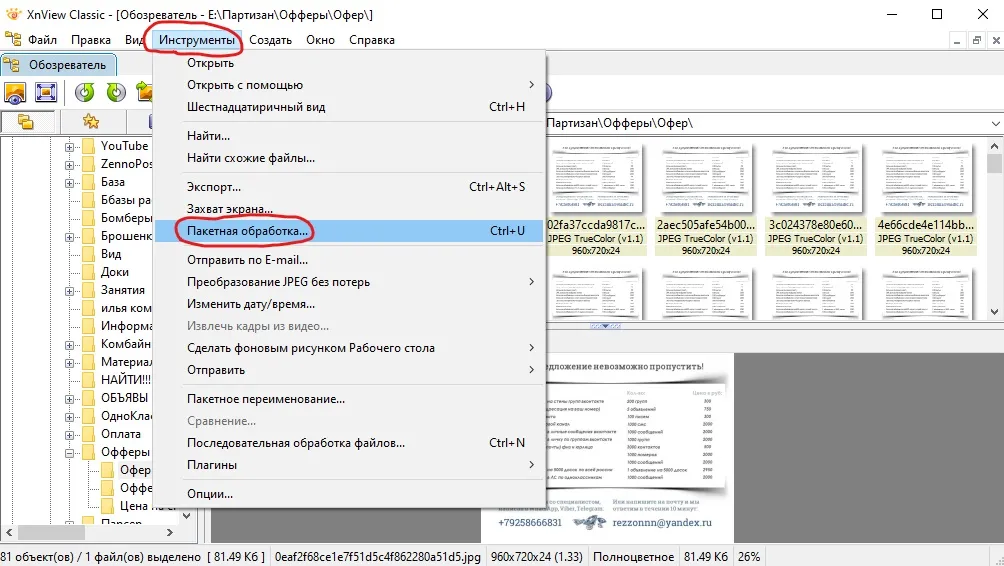Viewport: 1004px width, 566px height.
Task: Click status bar 960x720x24 (1.33) text
Action: pyautogui.click(x=537, y=557)
